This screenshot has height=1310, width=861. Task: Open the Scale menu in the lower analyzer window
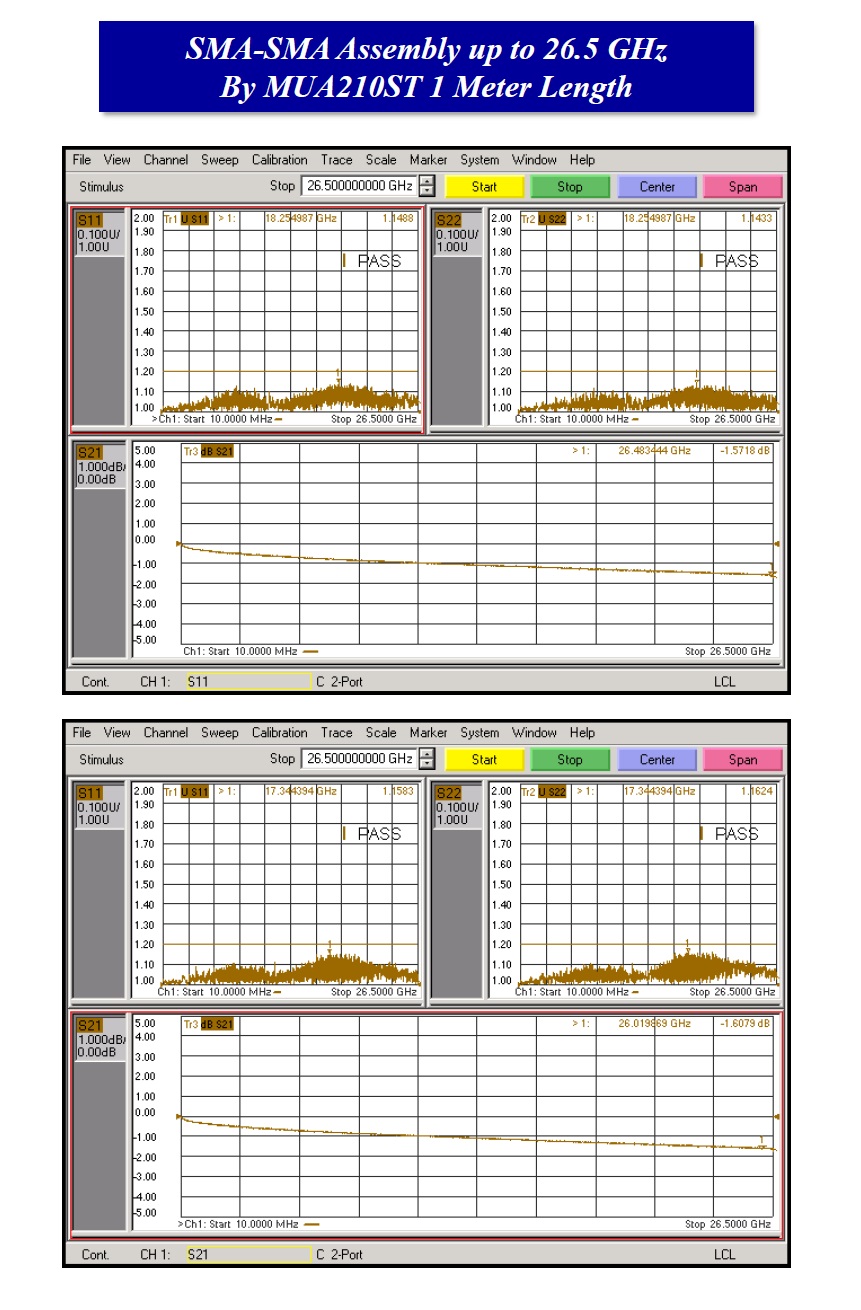click(x=381, y=733)
